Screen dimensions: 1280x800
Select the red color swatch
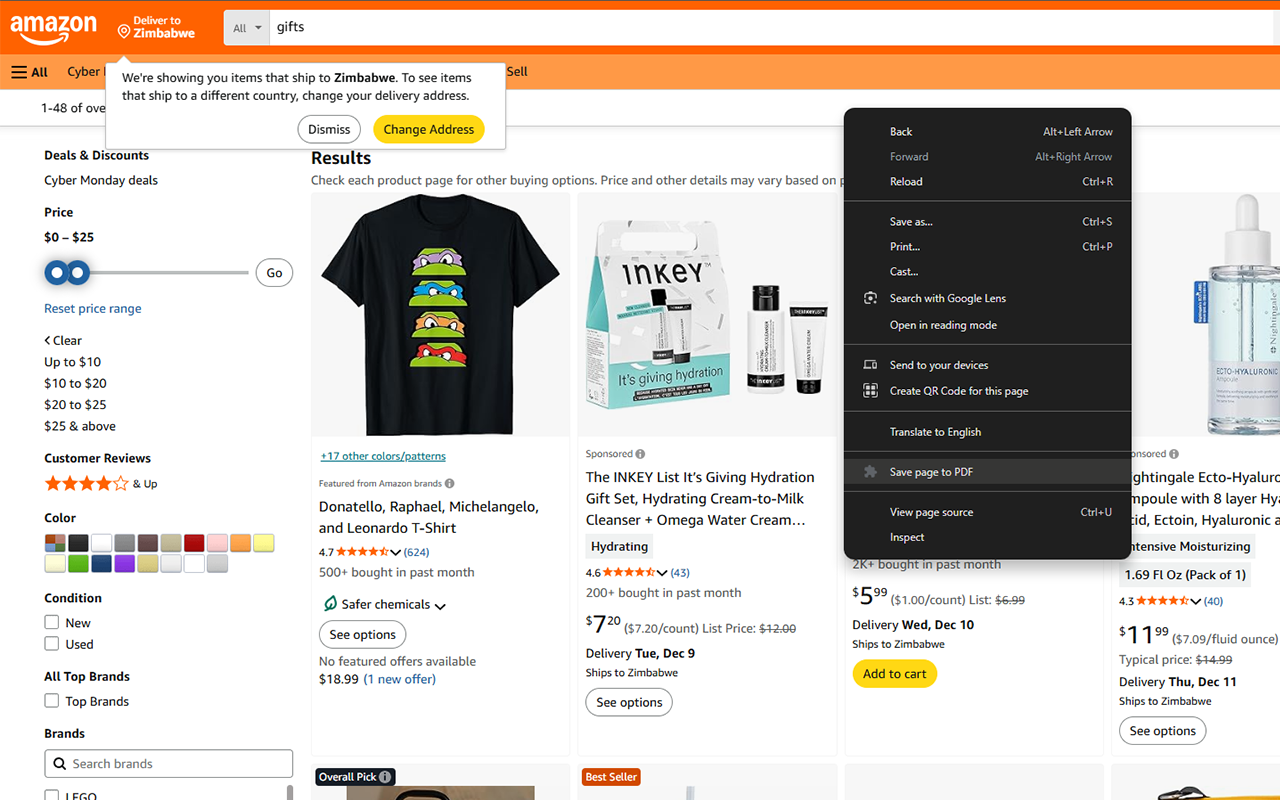[193, 543]
